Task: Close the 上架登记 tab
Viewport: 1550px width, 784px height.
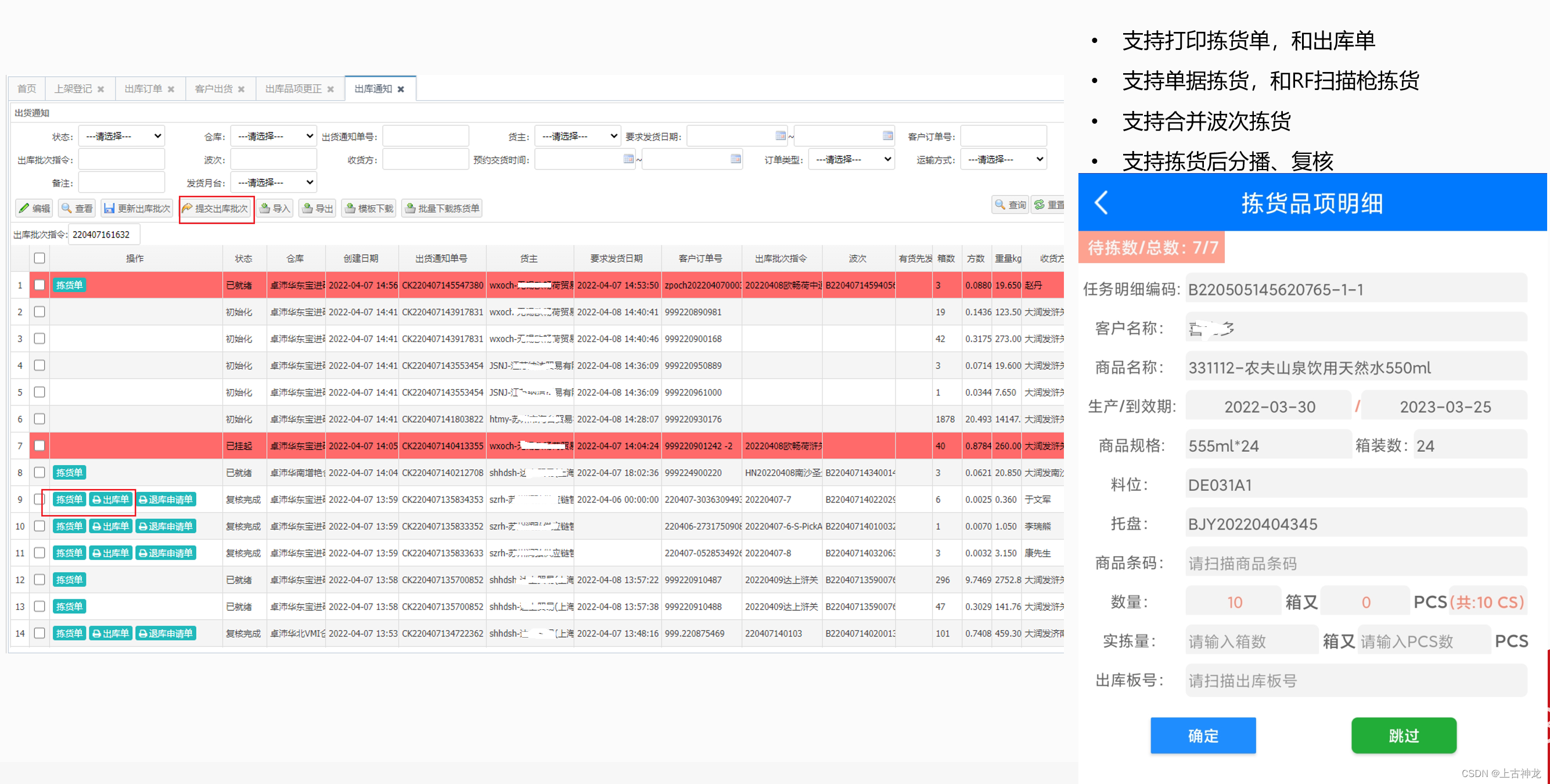Action: [x=100, y=89]
